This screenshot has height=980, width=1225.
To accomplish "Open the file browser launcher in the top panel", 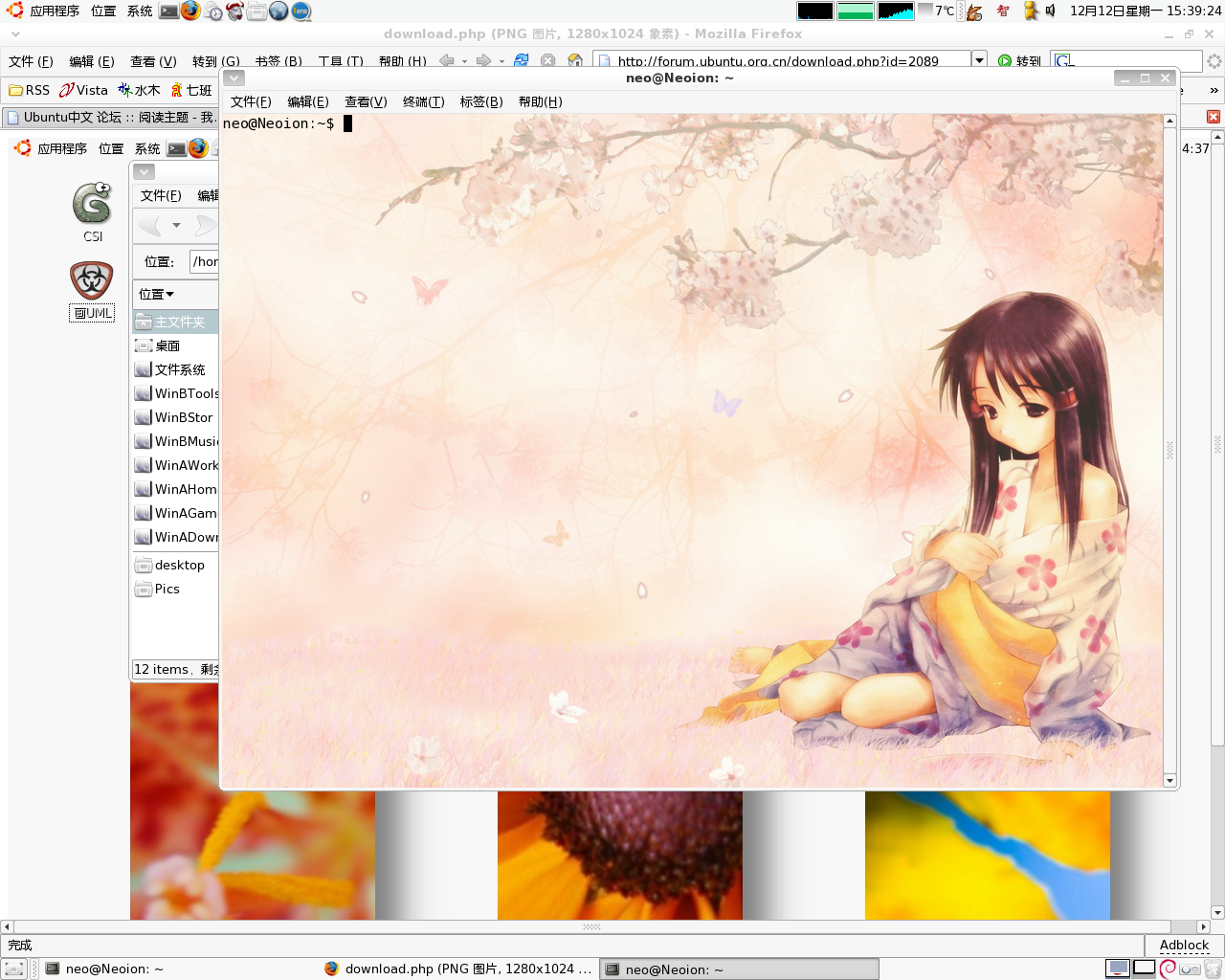I will pyautogui.click(x=256, y=11).
